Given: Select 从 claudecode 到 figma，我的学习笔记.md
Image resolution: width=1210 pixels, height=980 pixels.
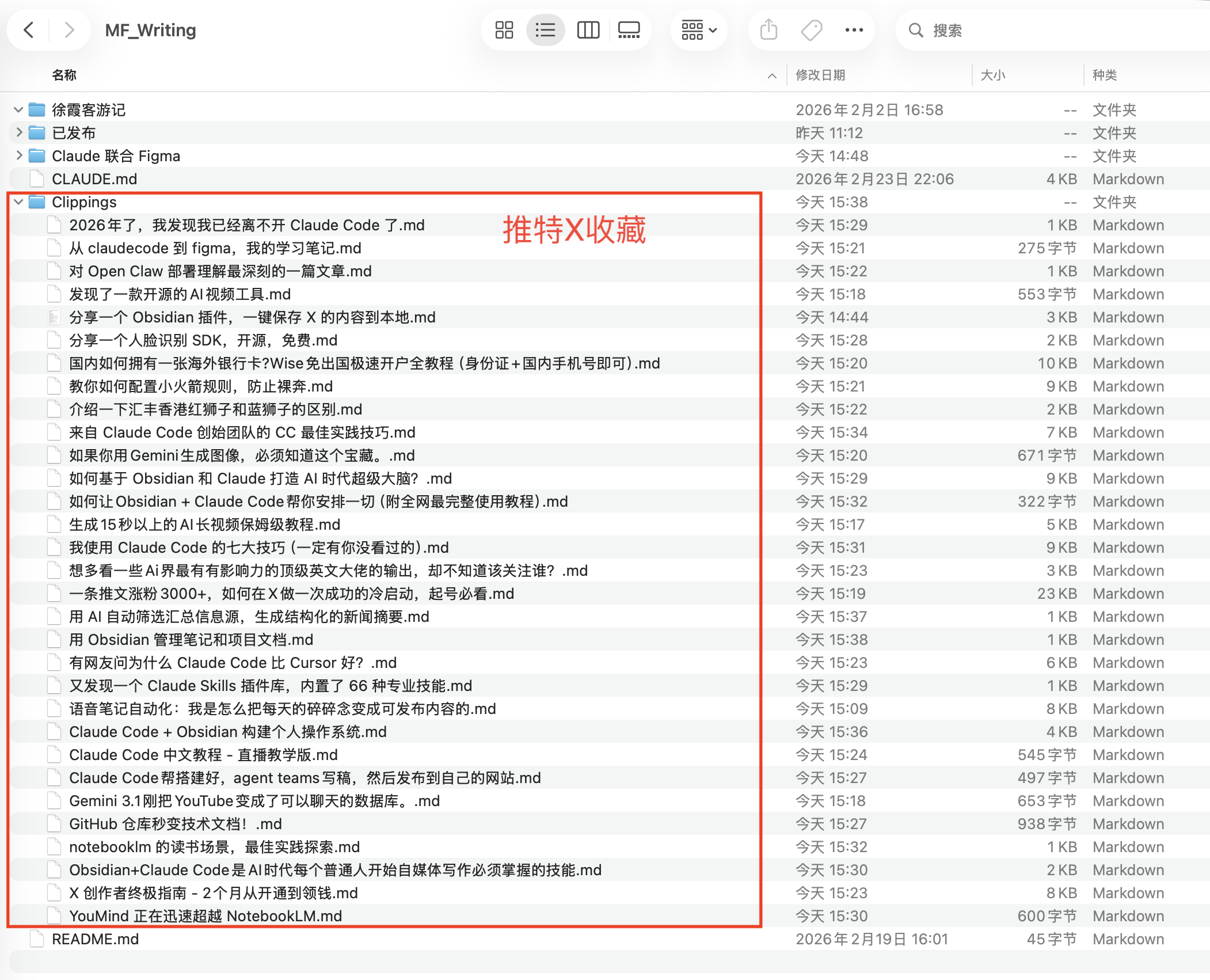Looking at the screenshot, I should (x=215, y=248).
